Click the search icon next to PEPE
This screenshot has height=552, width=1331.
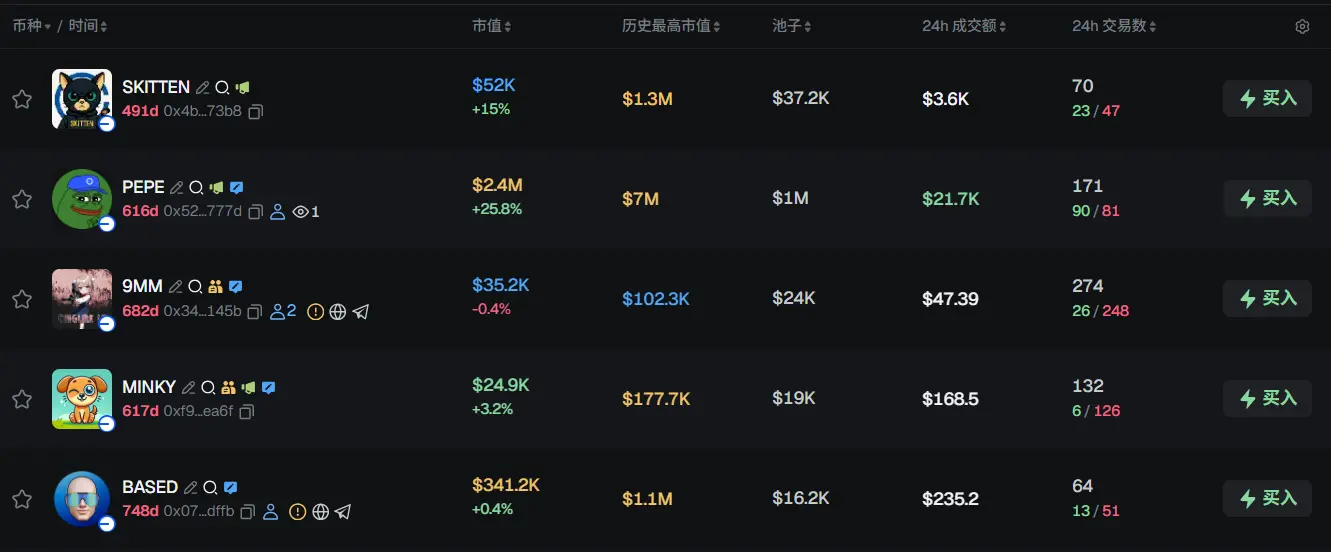[197, 187]
